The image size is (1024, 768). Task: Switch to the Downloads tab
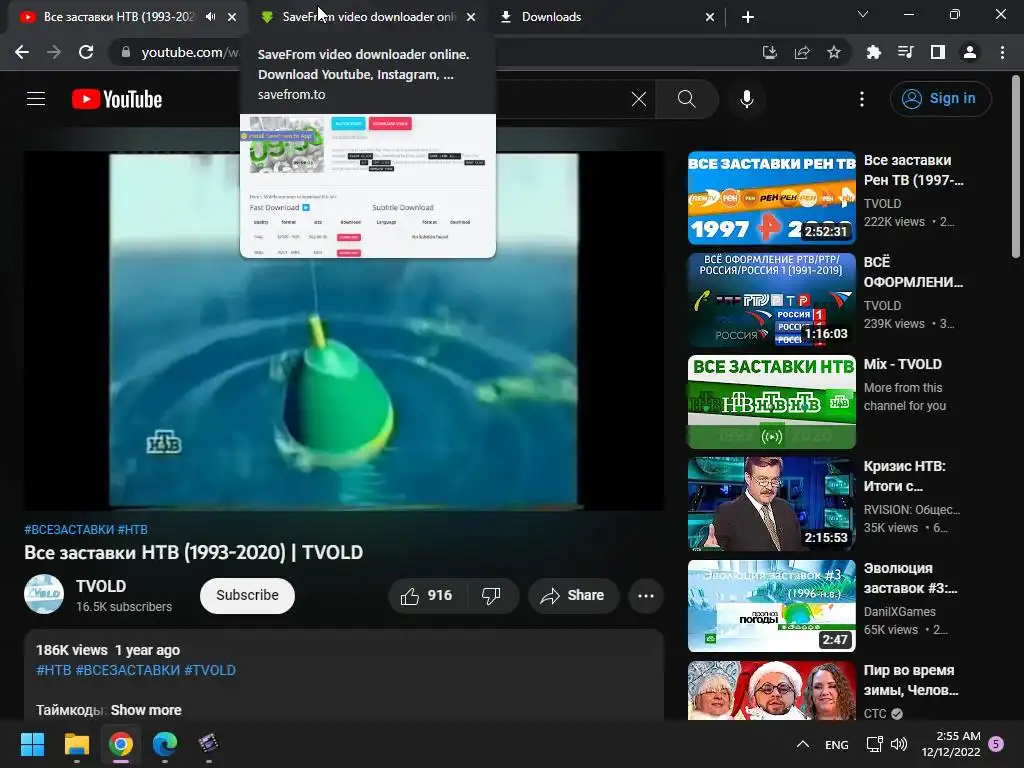pyautogui.click(x=552, y=17)
